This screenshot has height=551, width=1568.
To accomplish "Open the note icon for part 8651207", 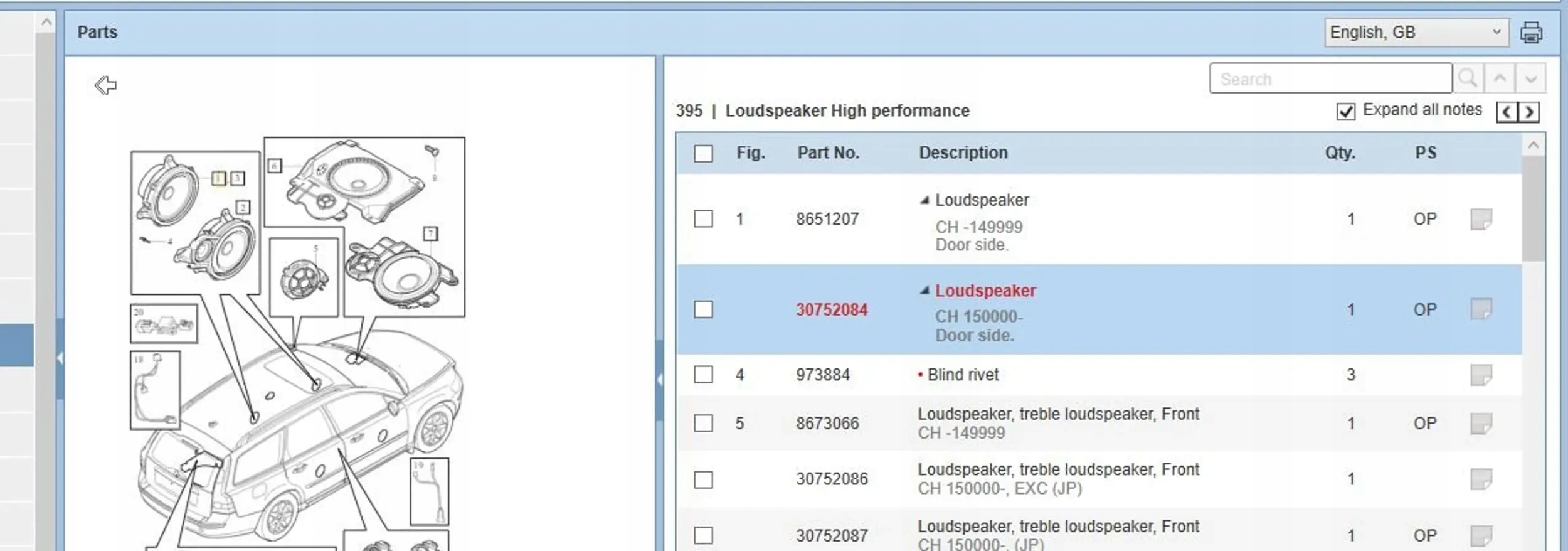I will [1481, 219].
